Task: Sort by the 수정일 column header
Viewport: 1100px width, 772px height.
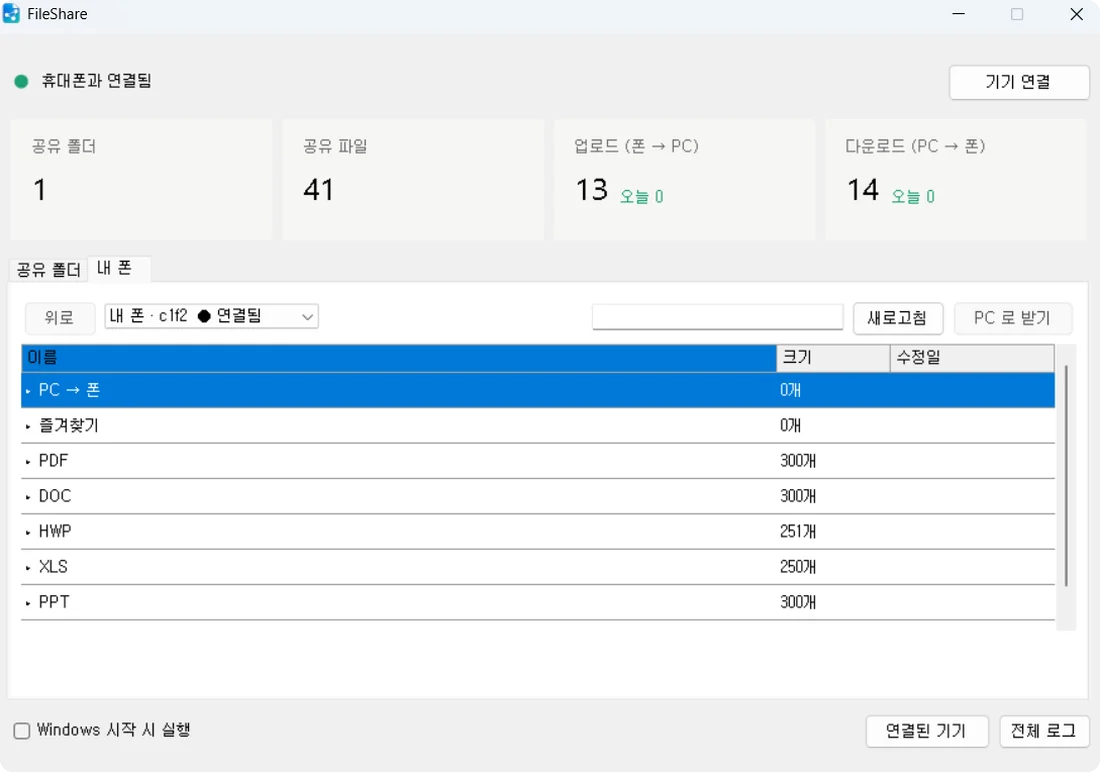Action: click(x=972, y=358)
